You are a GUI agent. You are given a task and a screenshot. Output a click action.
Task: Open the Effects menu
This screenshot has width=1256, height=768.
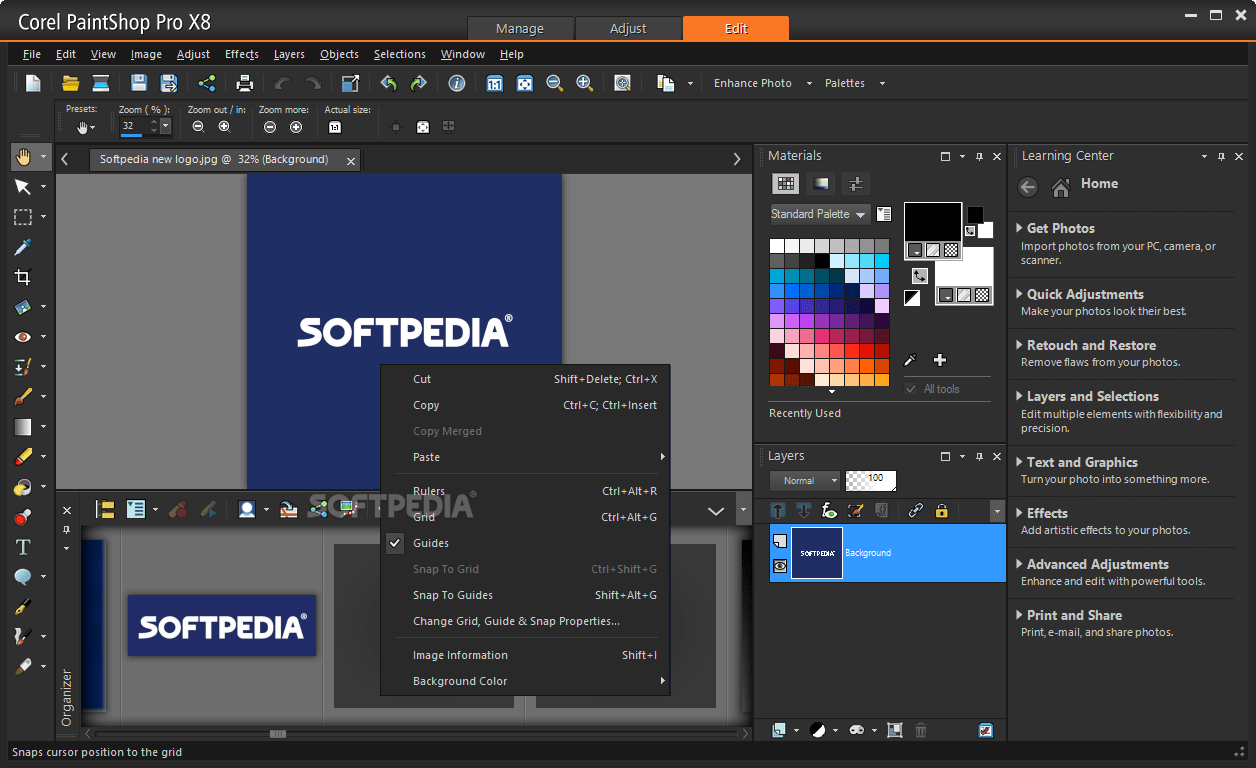[242, 54]
